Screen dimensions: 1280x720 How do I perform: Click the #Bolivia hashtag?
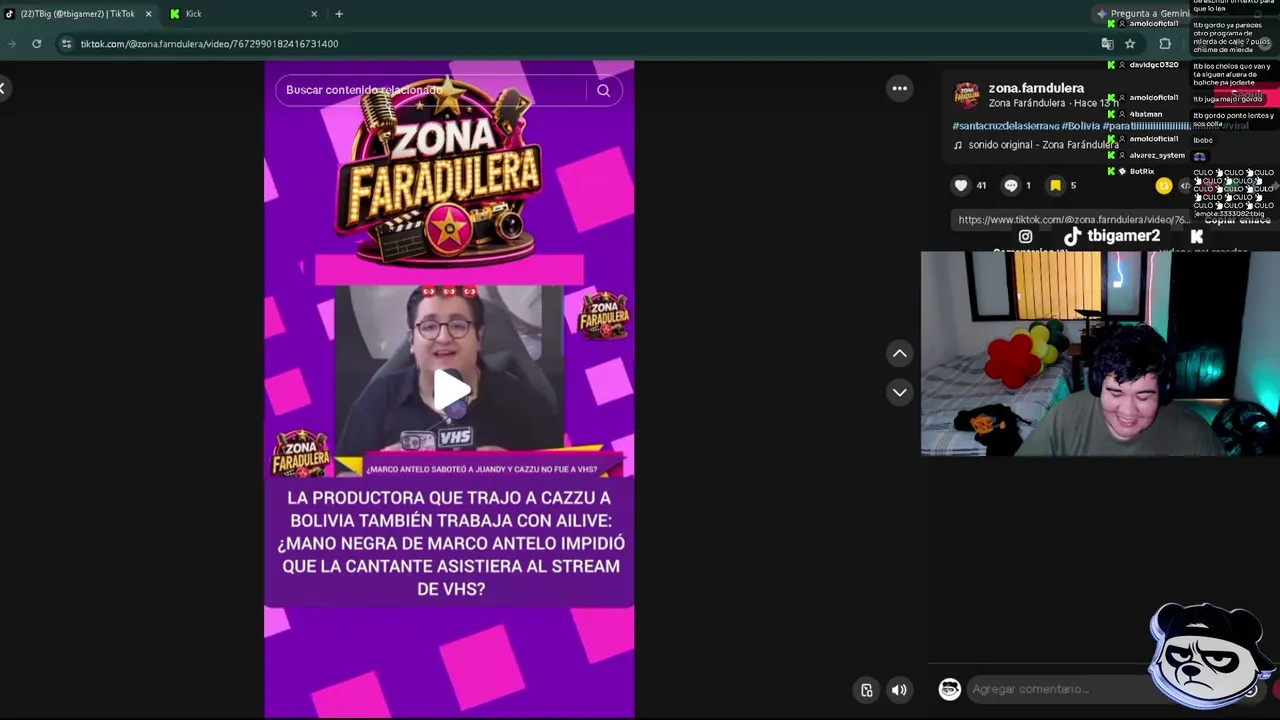[x=1080, y=126]
